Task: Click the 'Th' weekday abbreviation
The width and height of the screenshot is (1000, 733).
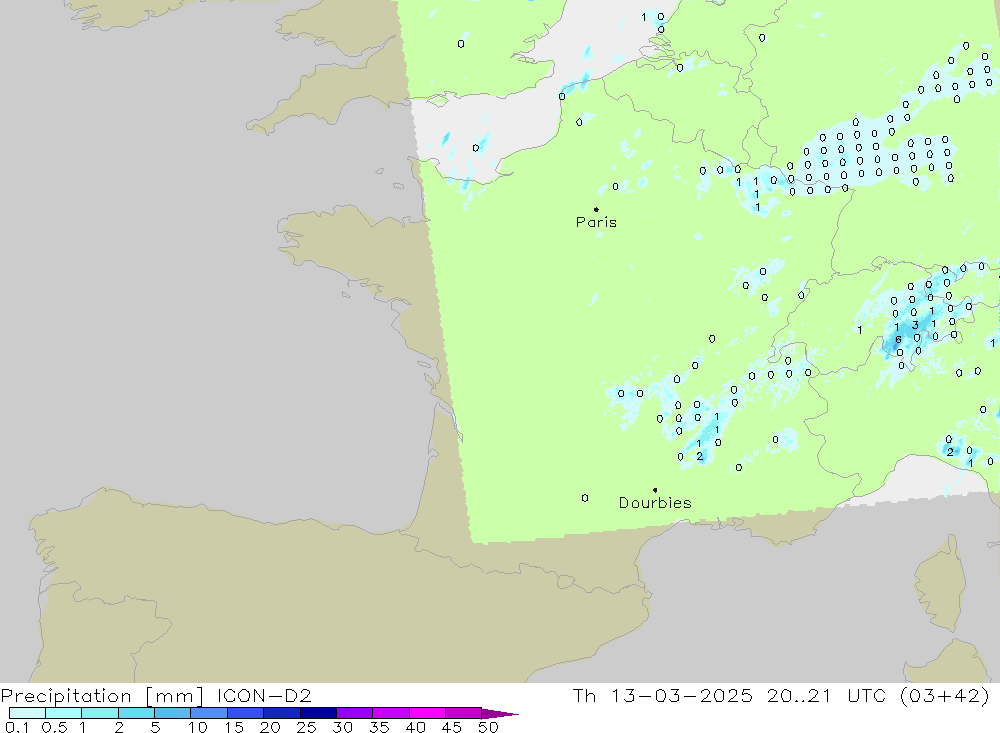Action: [584, 696]
